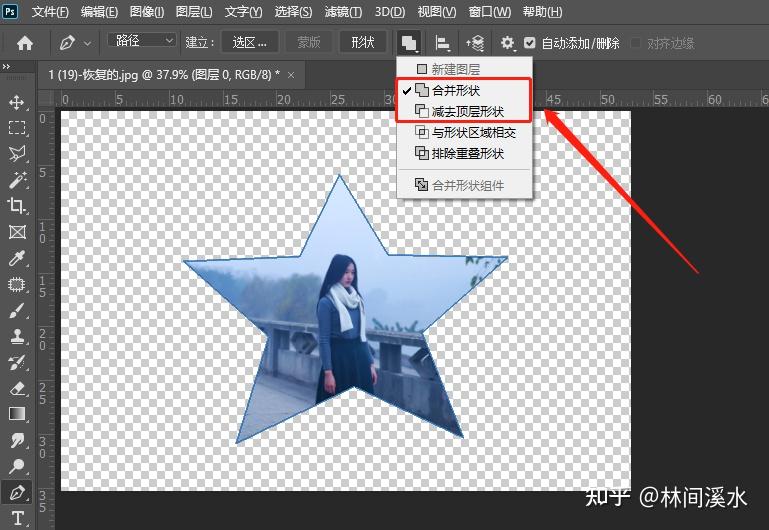Select the Eraser tool
Screen dimensions: 769x530
pos(17,389)
